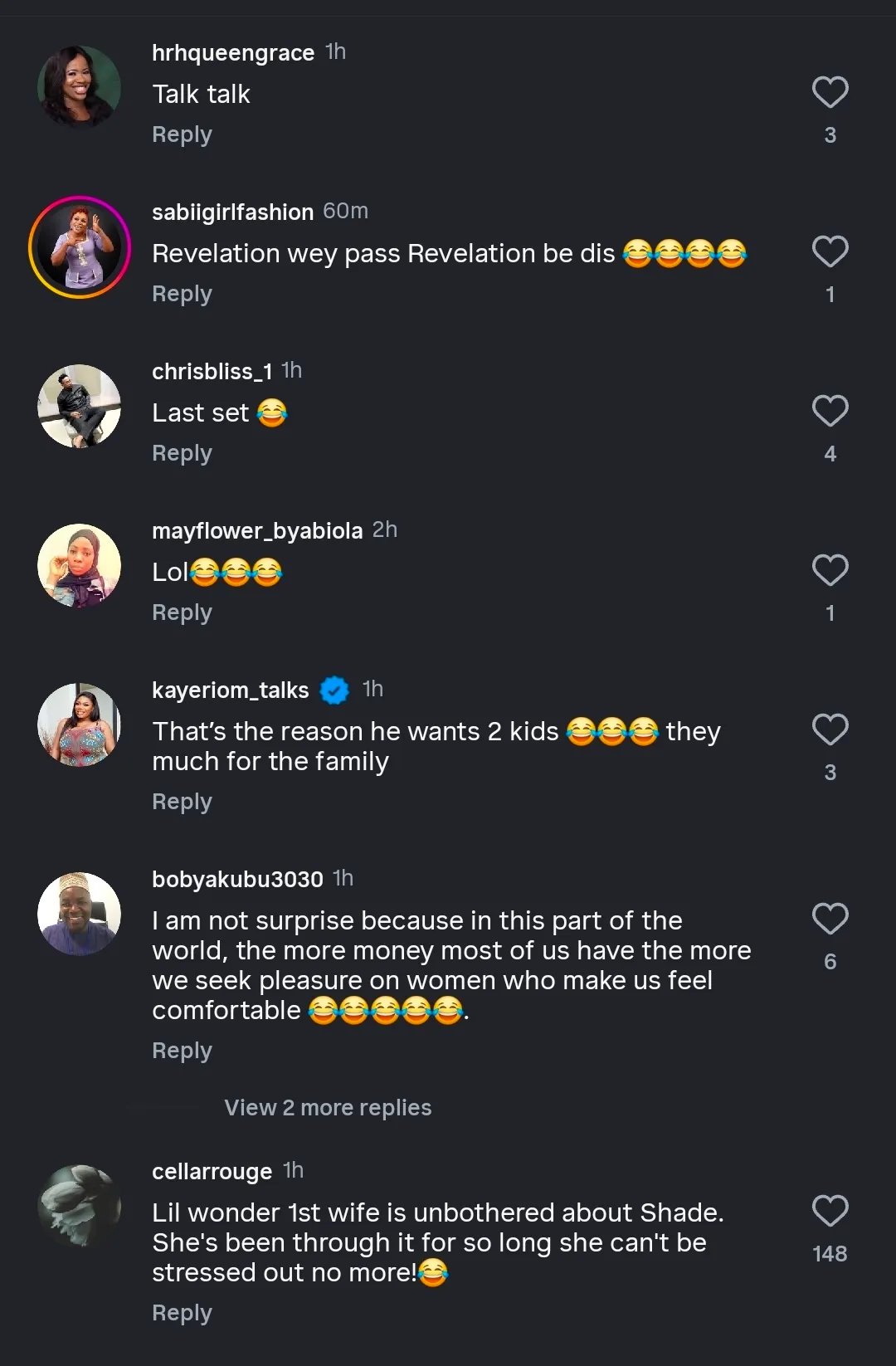Tap heart on bobyakubu3030's comment
The width and height of the screenshot is (896, 1366).
(x=830, y=919)
